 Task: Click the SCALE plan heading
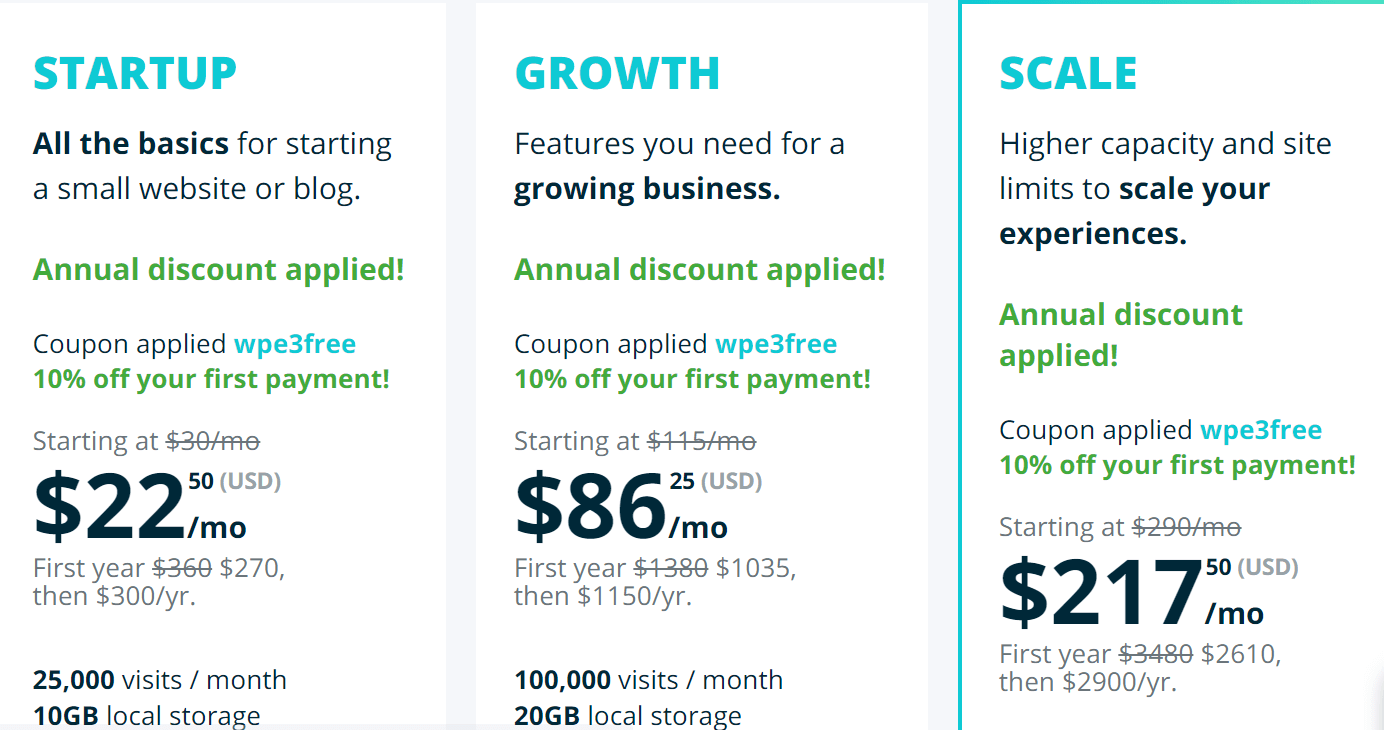[x=1068, y=74]
